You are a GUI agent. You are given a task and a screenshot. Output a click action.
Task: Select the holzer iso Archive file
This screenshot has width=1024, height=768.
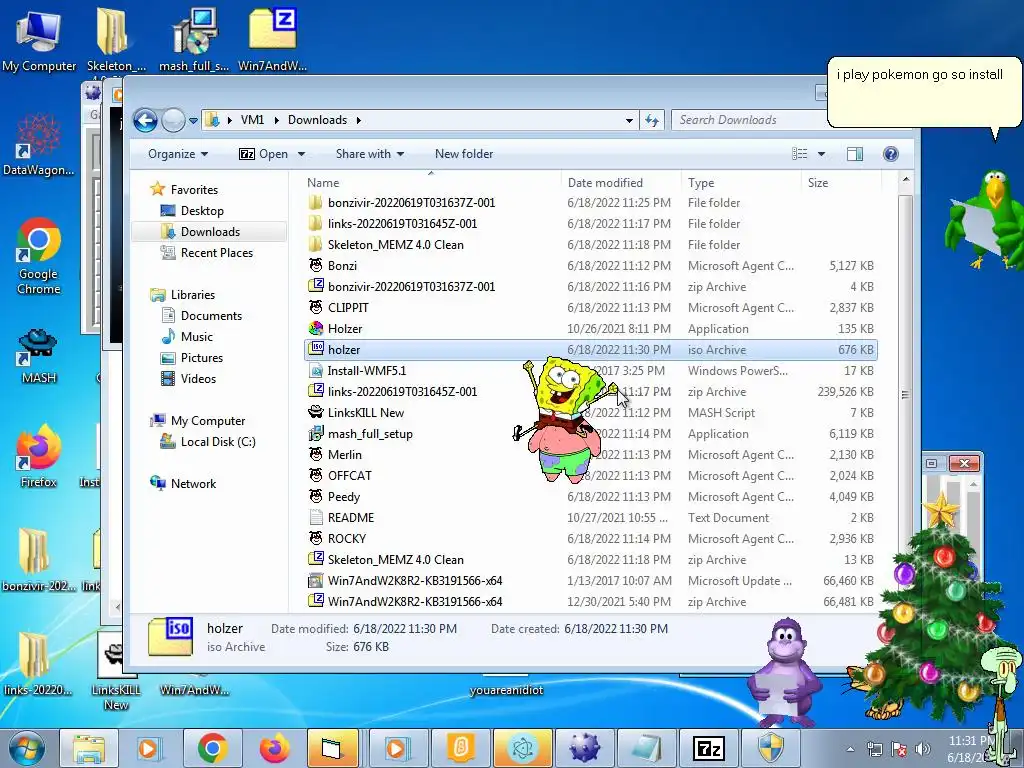590,350
